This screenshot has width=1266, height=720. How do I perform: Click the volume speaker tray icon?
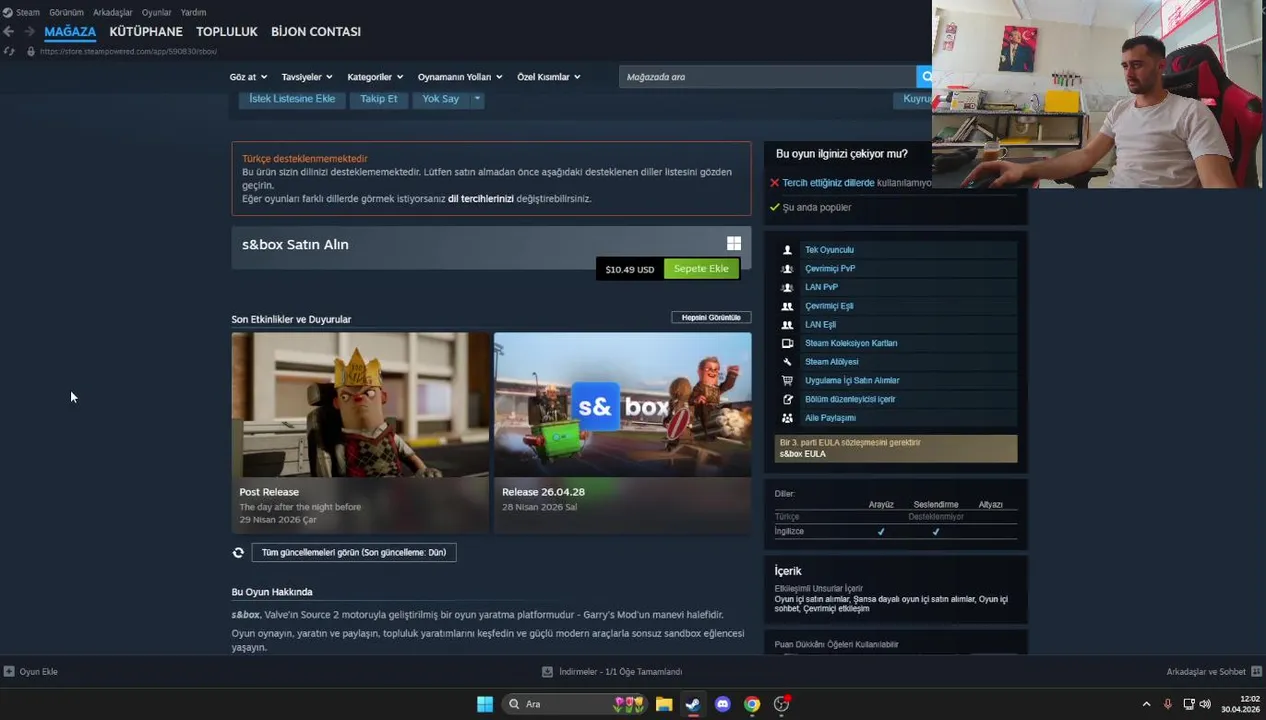click(1205, 704)
